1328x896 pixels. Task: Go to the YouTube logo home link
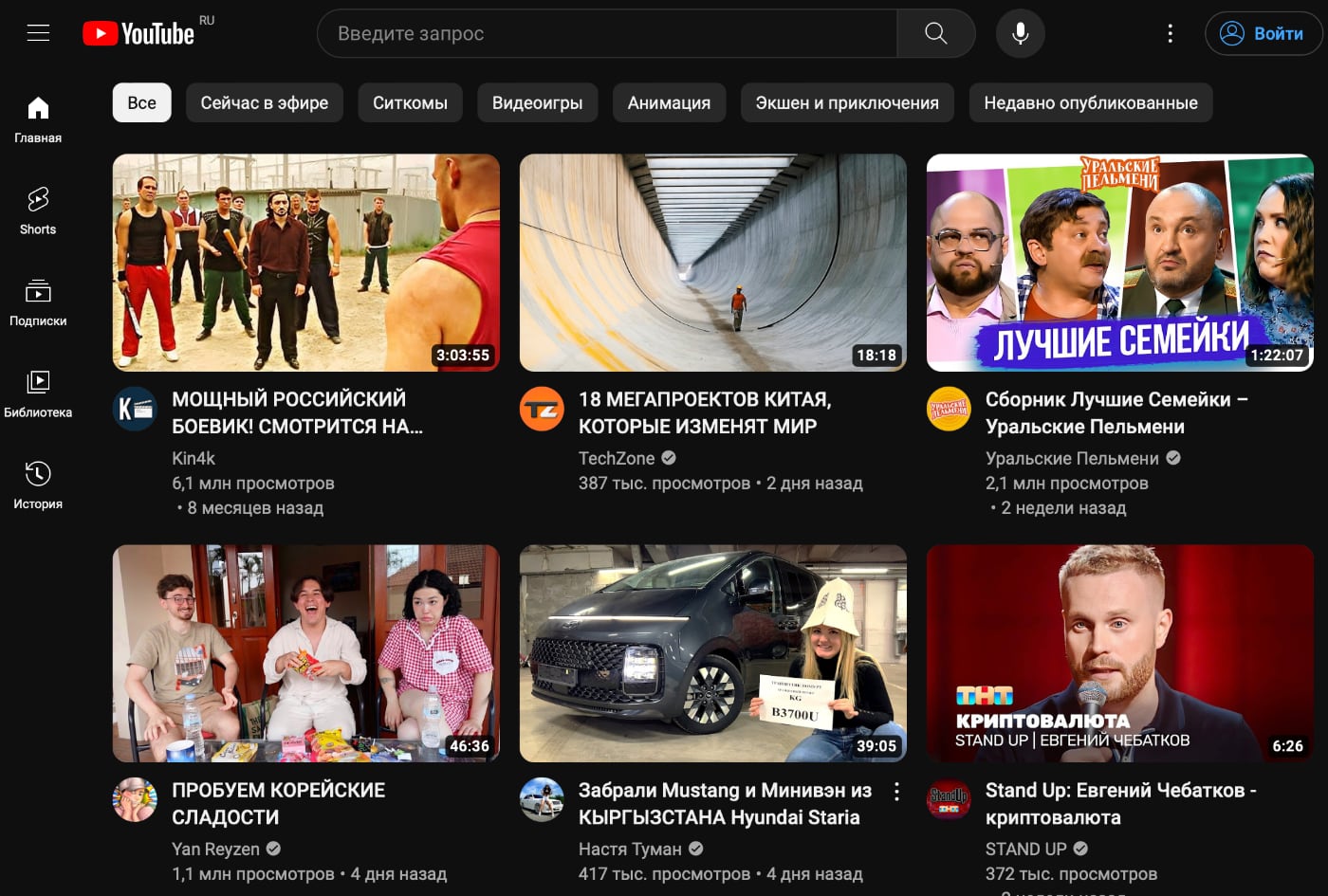click(x=138, y=33)
